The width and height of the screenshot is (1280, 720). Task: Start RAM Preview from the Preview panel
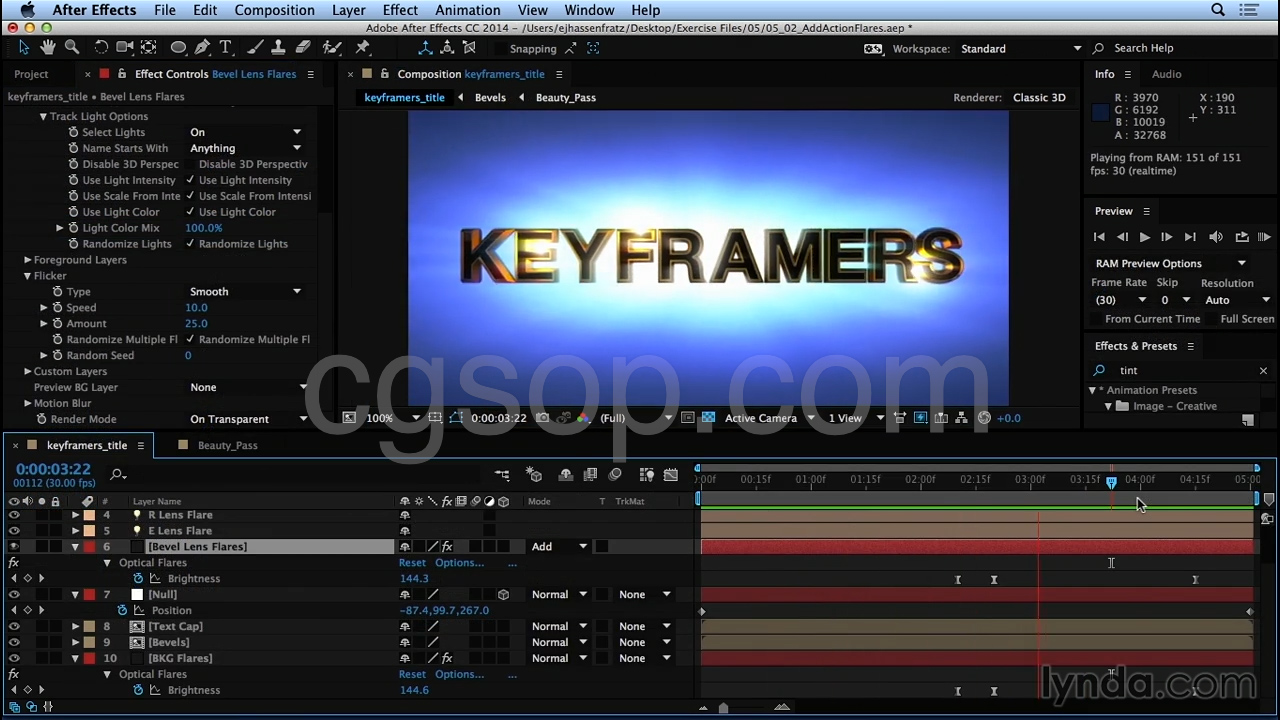click(x=1264, y=237)
